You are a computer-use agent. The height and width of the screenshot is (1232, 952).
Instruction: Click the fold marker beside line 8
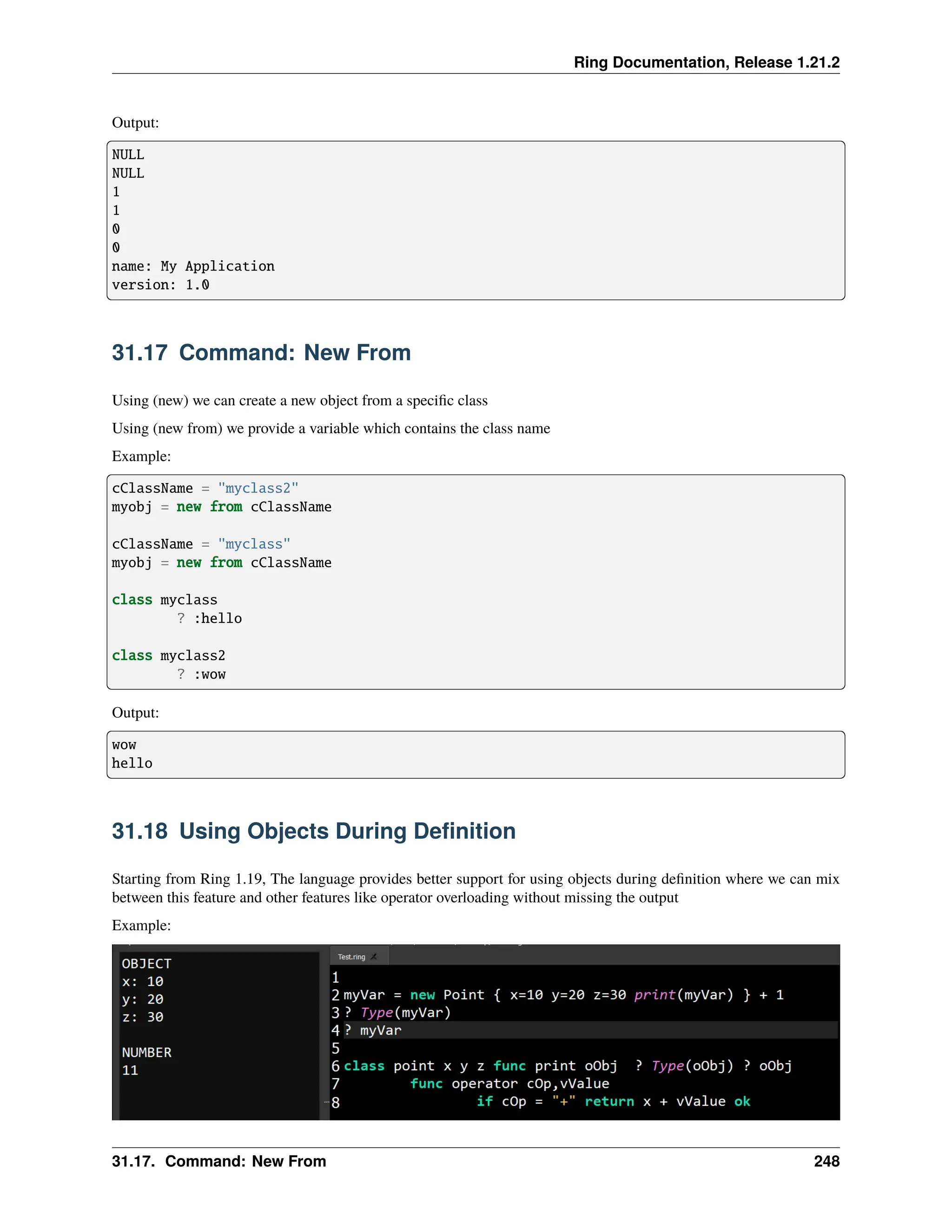[326, 1102]
